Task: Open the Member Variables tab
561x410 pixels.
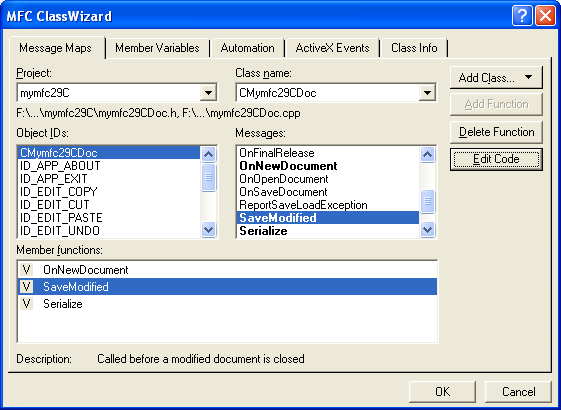Action: point(157,48)
